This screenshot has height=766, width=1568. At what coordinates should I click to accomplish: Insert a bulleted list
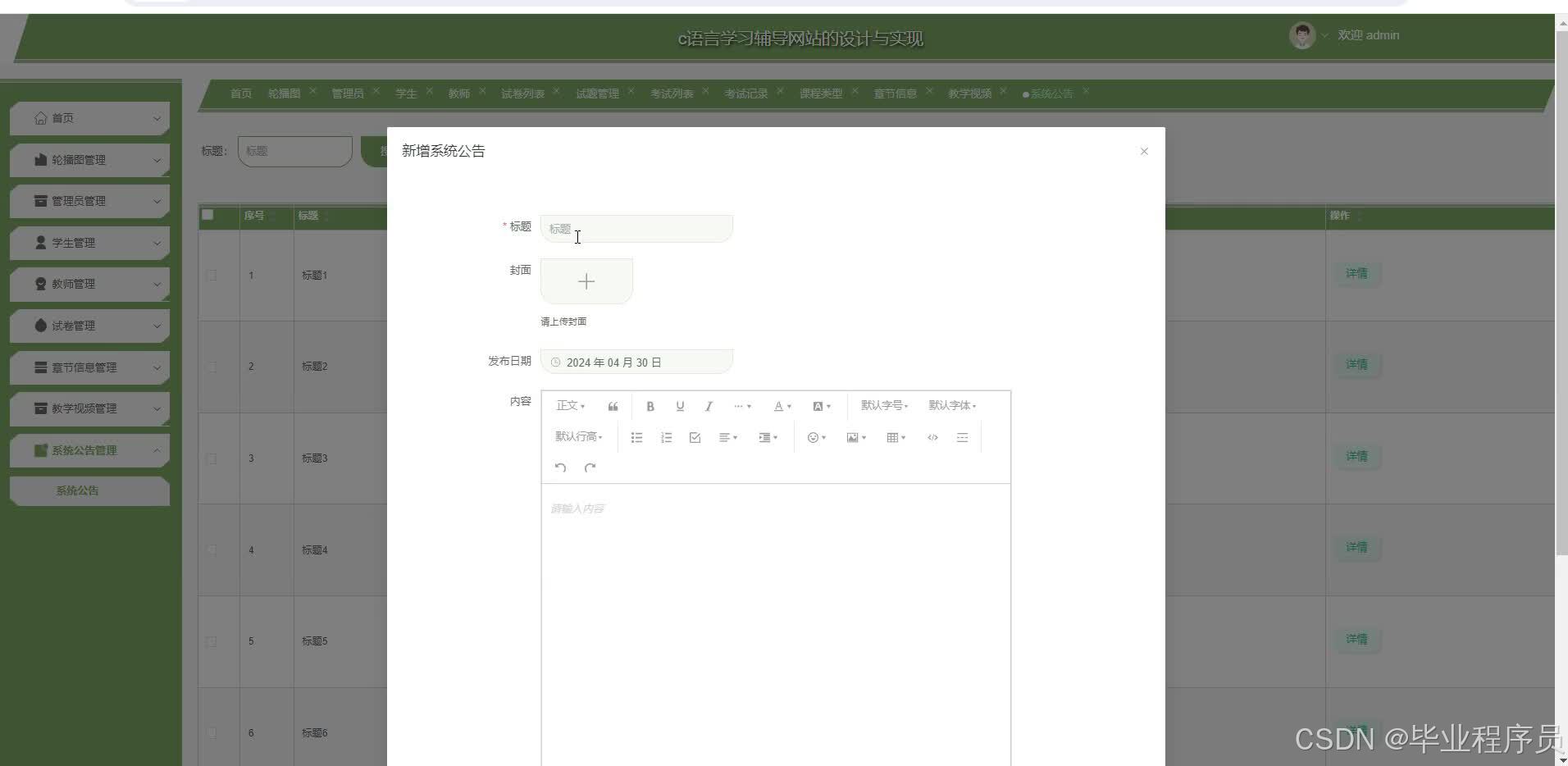[x=636, y=437]
